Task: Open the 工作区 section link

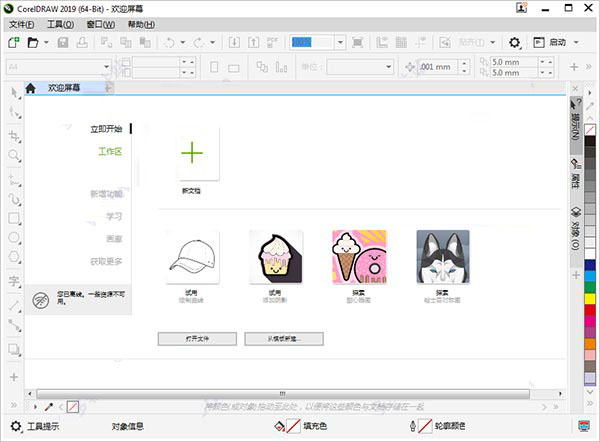Action: click(109, 152)
